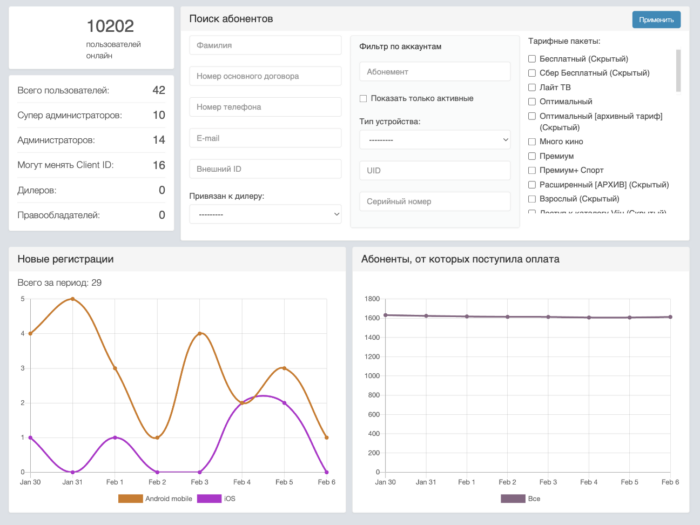Enable the Показать только активные checkbox
Viewport: 700px width, 525px height.
point(364,98)
